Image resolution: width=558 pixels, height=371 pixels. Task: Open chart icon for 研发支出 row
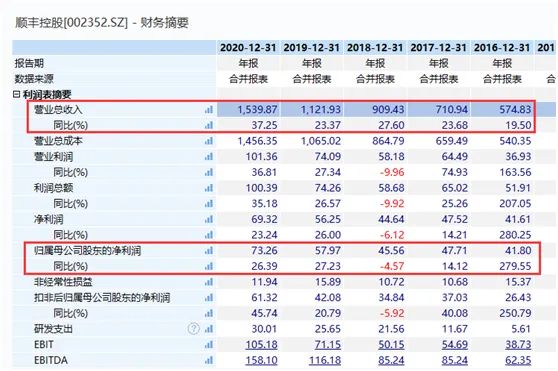[209, 329]
